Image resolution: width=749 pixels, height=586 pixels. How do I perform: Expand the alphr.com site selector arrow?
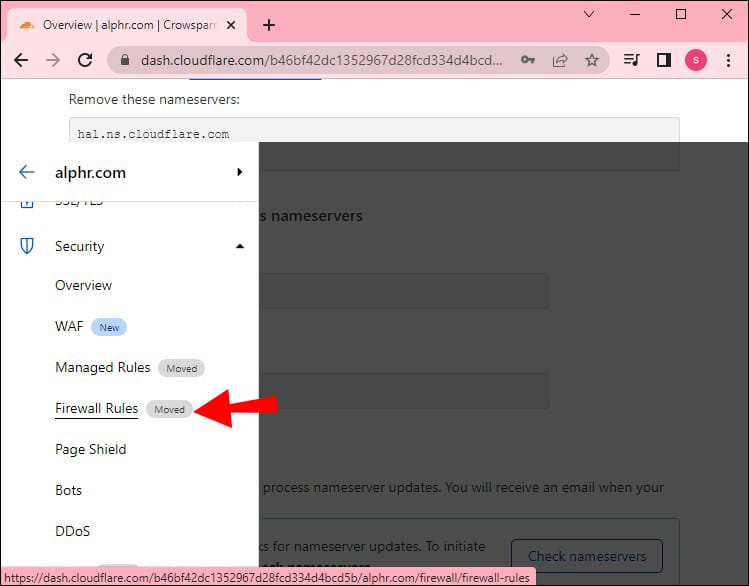[x=240, y=172]
